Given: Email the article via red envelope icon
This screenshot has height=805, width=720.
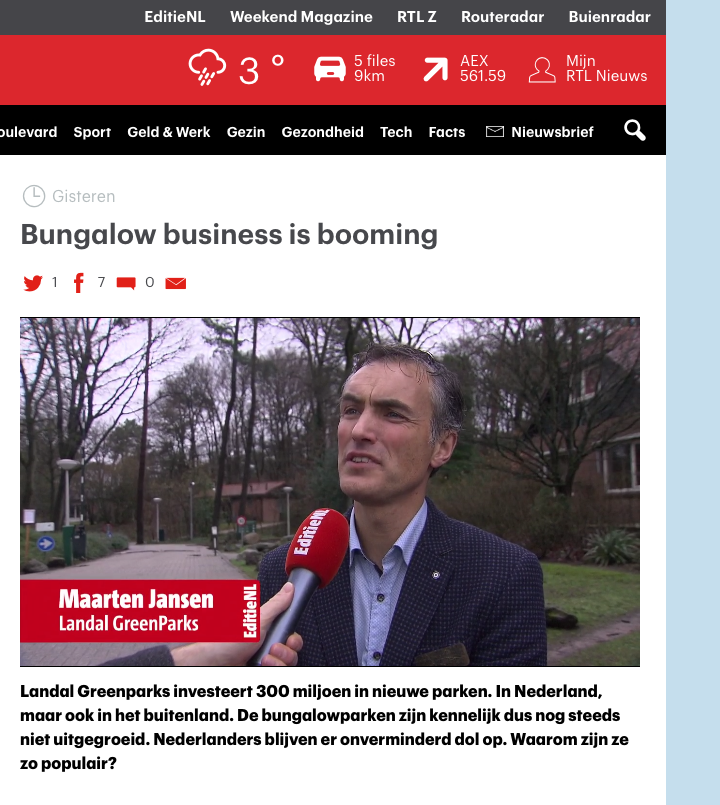Looking at the screenshot, I should coord(176,283).
